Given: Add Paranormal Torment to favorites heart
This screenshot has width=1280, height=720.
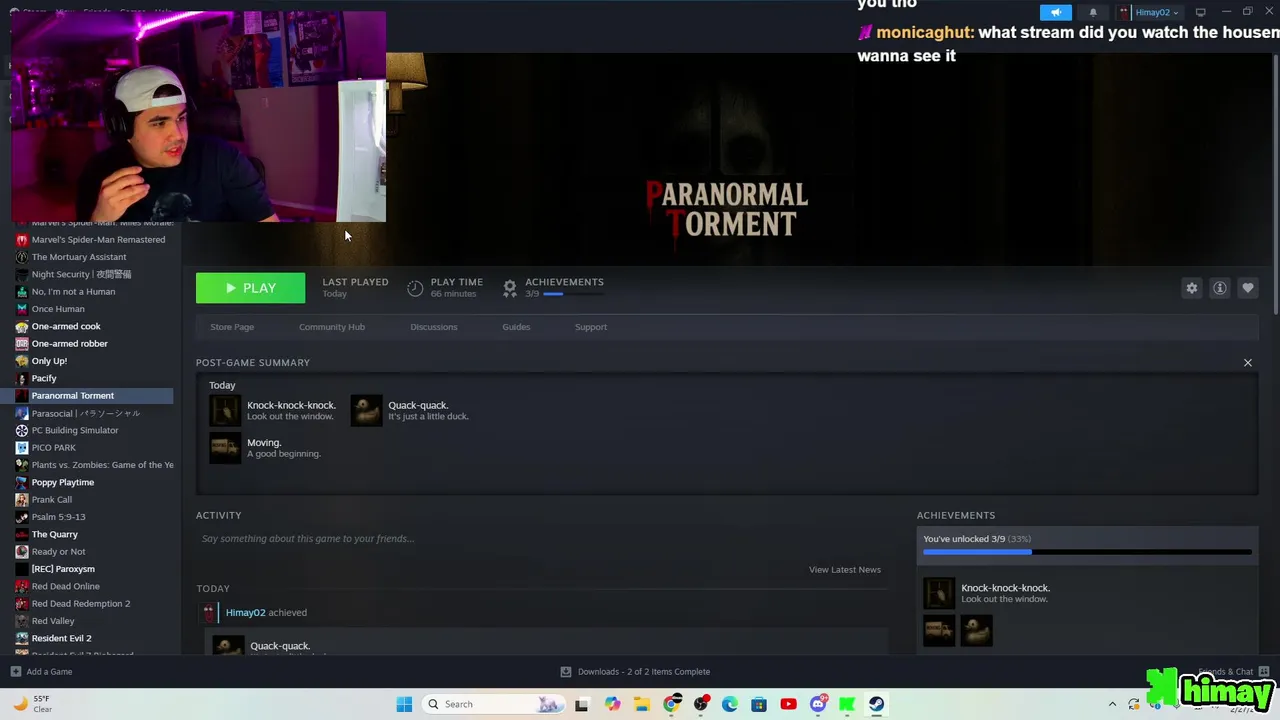Looking at the screenshot, I should pyautogui.click(x=1247, y=288).
